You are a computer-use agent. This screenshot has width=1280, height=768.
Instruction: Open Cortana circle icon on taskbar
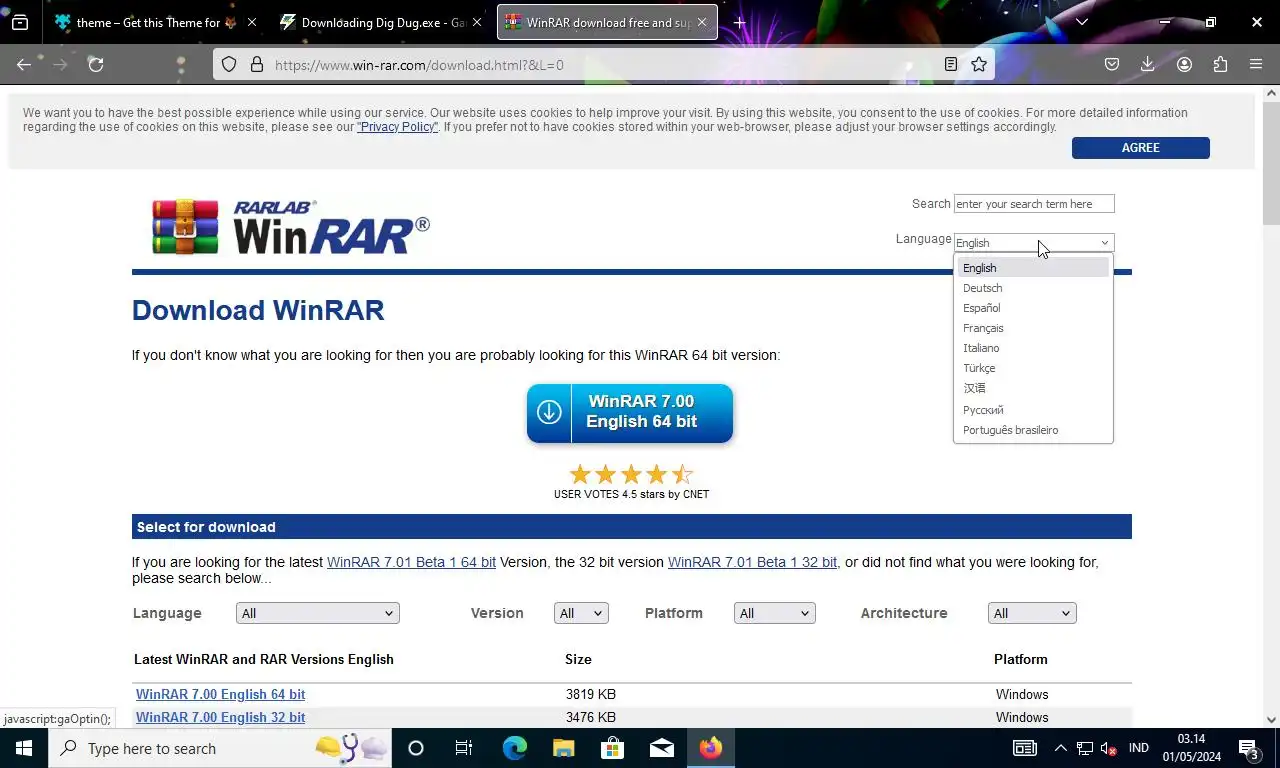[x=416, y=748]
